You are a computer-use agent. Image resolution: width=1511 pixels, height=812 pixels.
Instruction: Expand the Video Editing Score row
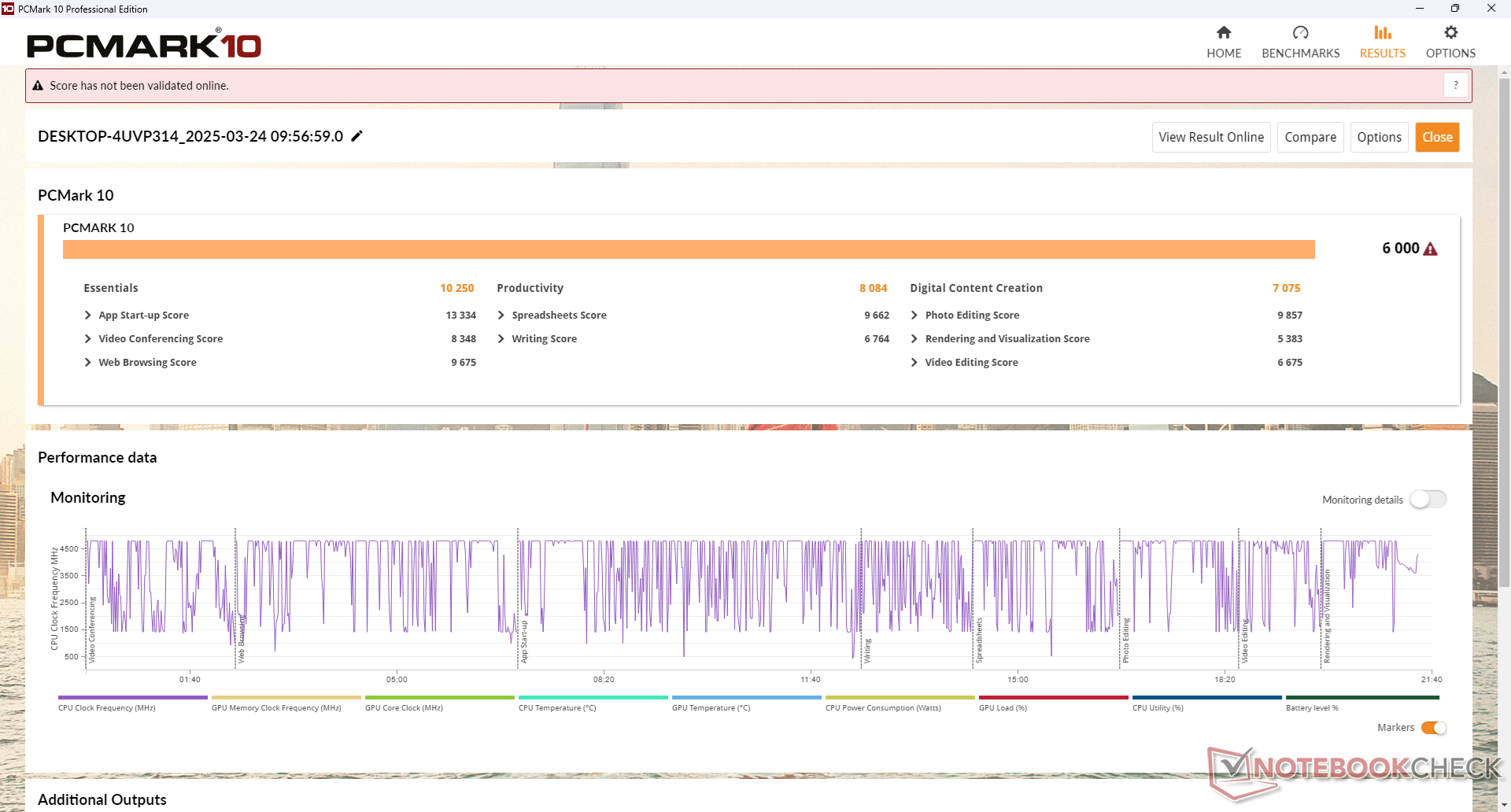pyautogui.click(x=914, y=363)
